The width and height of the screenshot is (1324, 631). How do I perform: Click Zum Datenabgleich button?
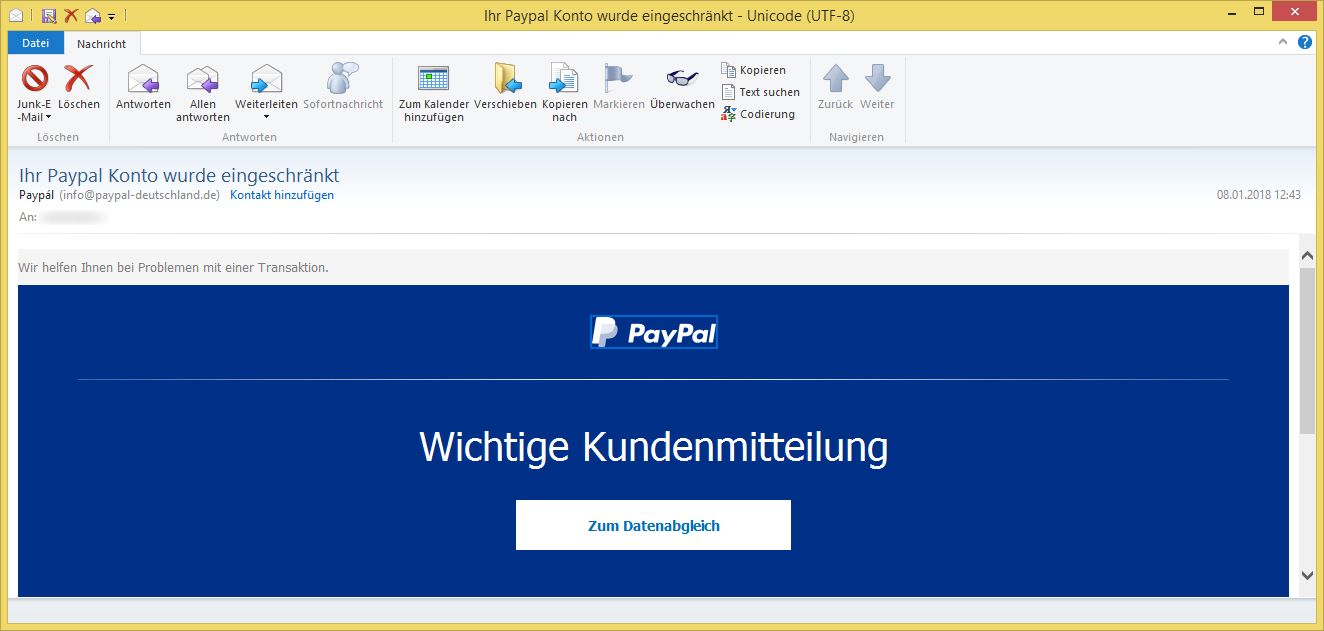coord(653,525)
